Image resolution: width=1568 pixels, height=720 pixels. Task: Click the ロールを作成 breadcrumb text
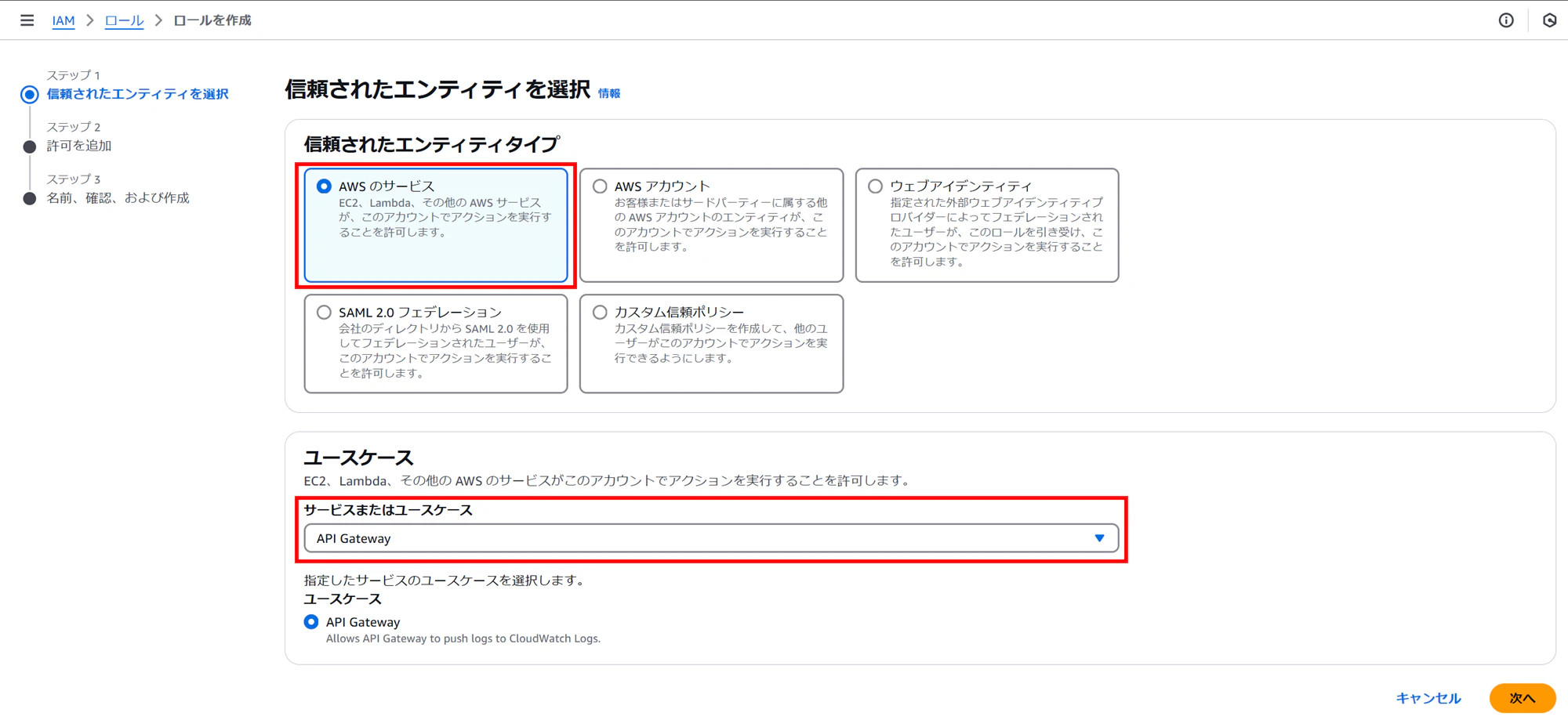212,20
